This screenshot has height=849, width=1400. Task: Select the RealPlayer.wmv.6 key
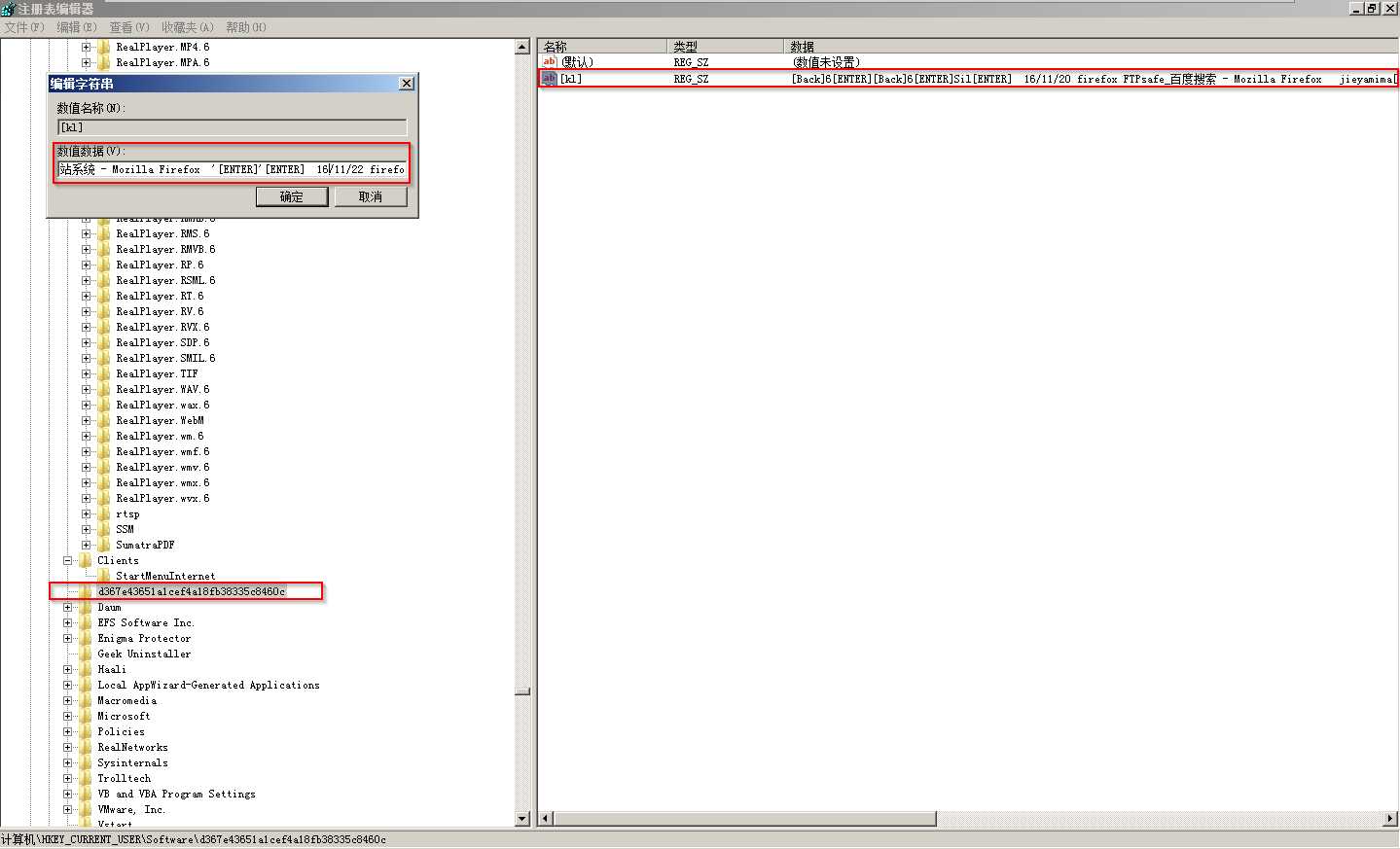coord(162,467)
